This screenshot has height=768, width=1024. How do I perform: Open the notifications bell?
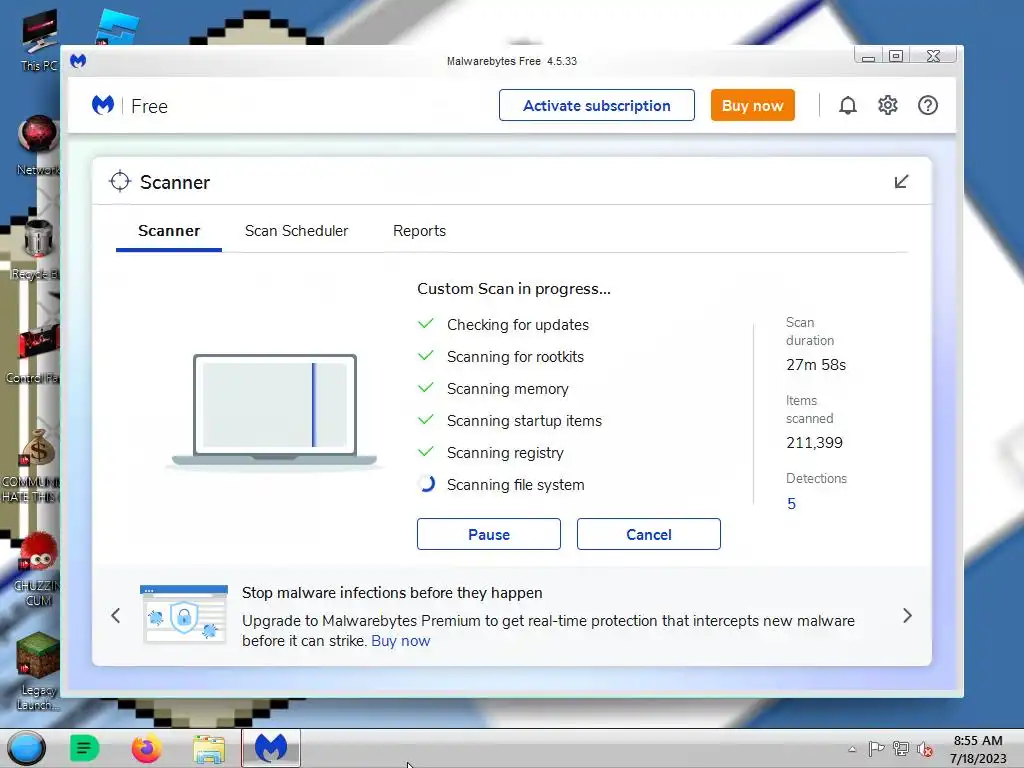848,105
